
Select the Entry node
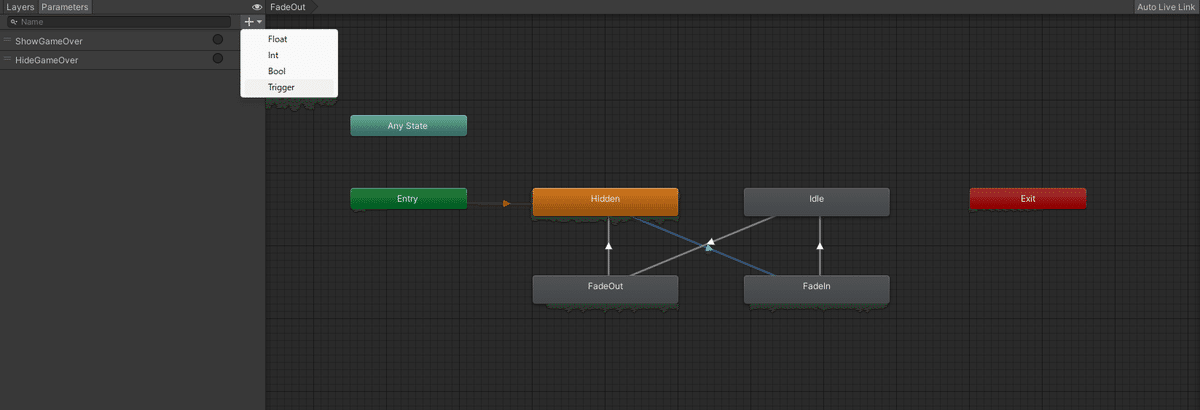point(408,198)
